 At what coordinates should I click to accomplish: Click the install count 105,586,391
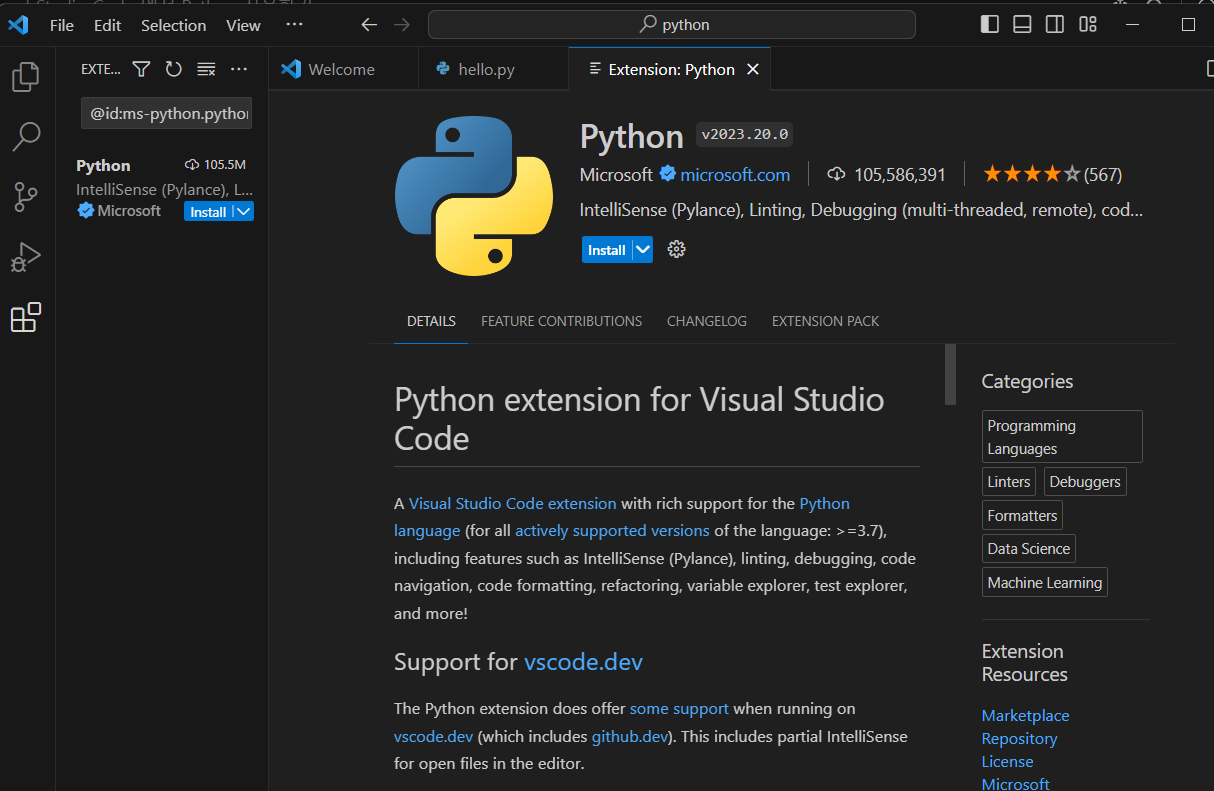point(900,174)
